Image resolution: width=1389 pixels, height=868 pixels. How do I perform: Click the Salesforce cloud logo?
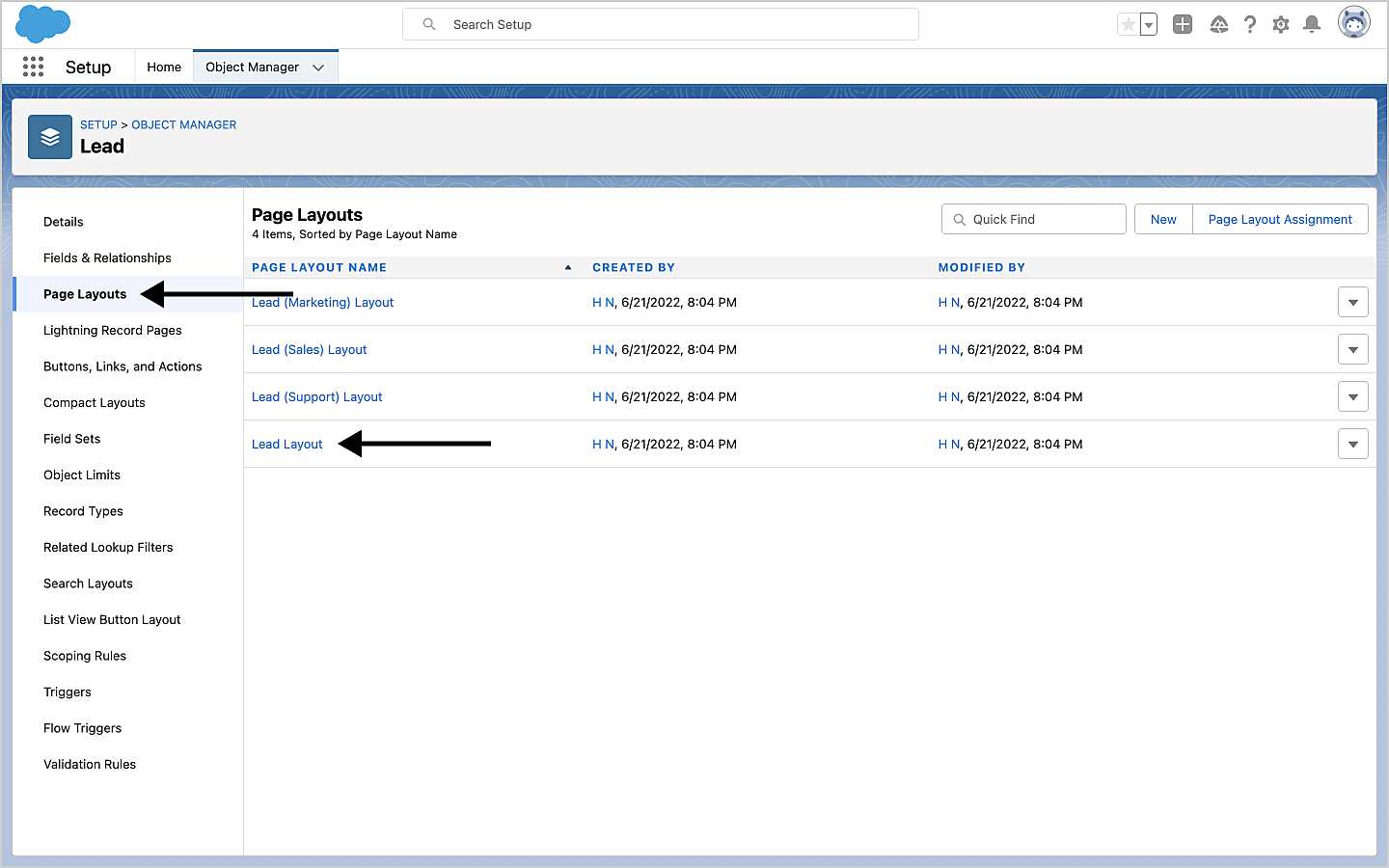[43, 24]
